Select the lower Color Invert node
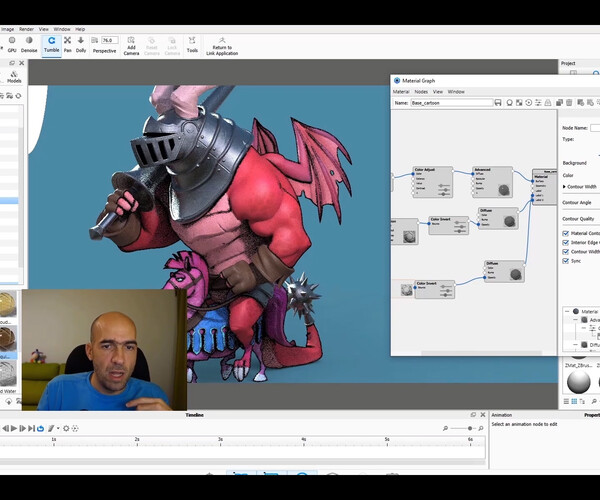 435,290
